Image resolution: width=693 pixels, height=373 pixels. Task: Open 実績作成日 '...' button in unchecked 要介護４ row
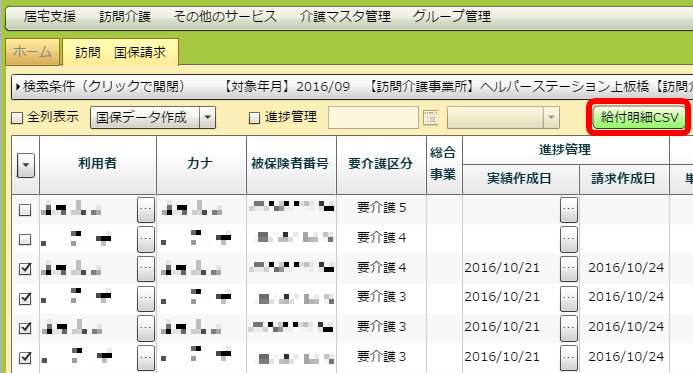(x=569, y=239)
